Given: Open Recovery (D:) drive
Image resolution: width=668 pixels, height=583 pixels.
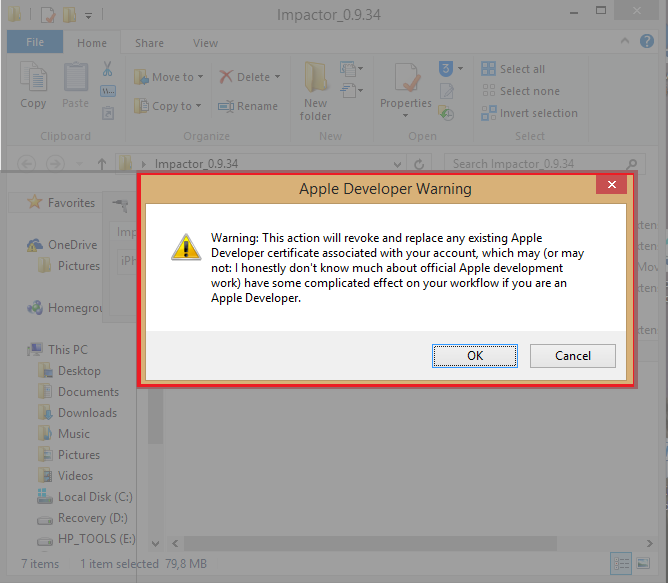Looking at the screenshot, I should (x=82, y=518).
